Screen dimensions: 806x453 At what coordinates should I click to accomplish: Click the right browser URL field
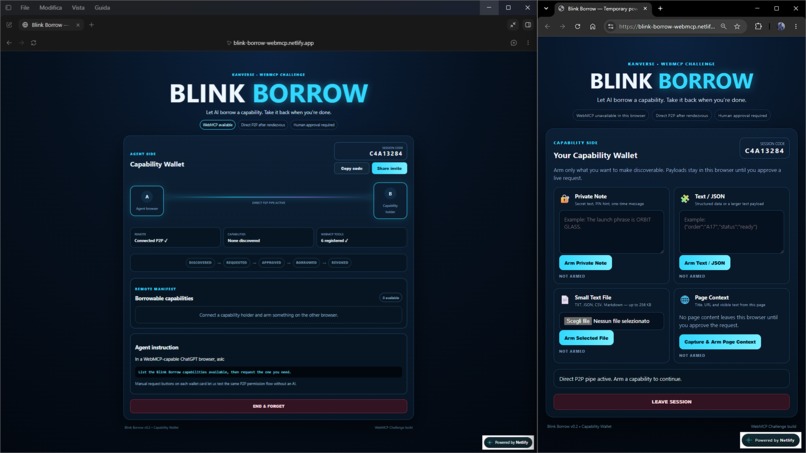[667, 26]
